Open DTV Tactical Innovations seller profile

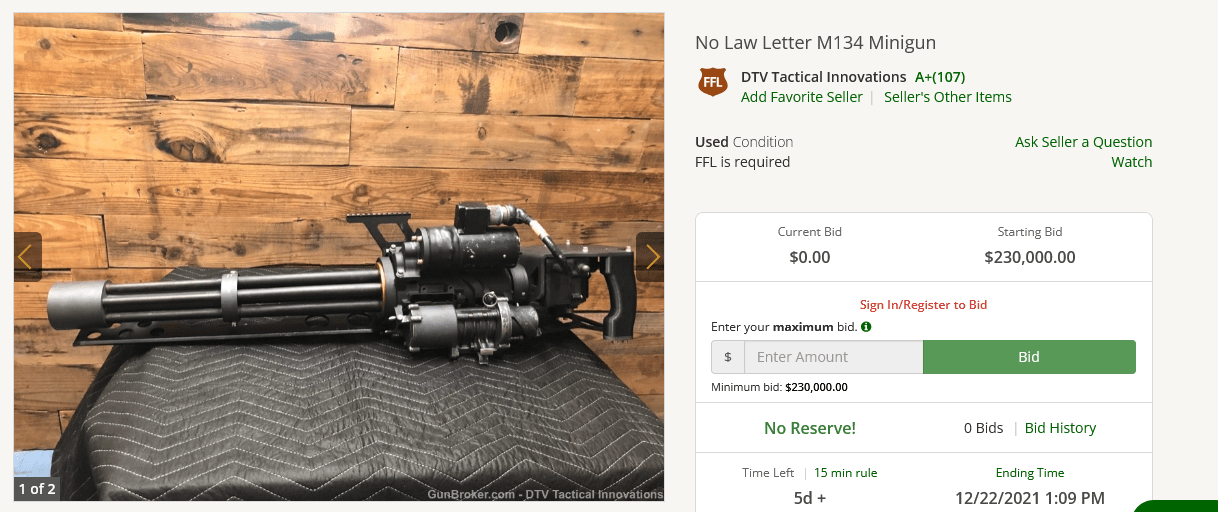(x=824, y=77)
